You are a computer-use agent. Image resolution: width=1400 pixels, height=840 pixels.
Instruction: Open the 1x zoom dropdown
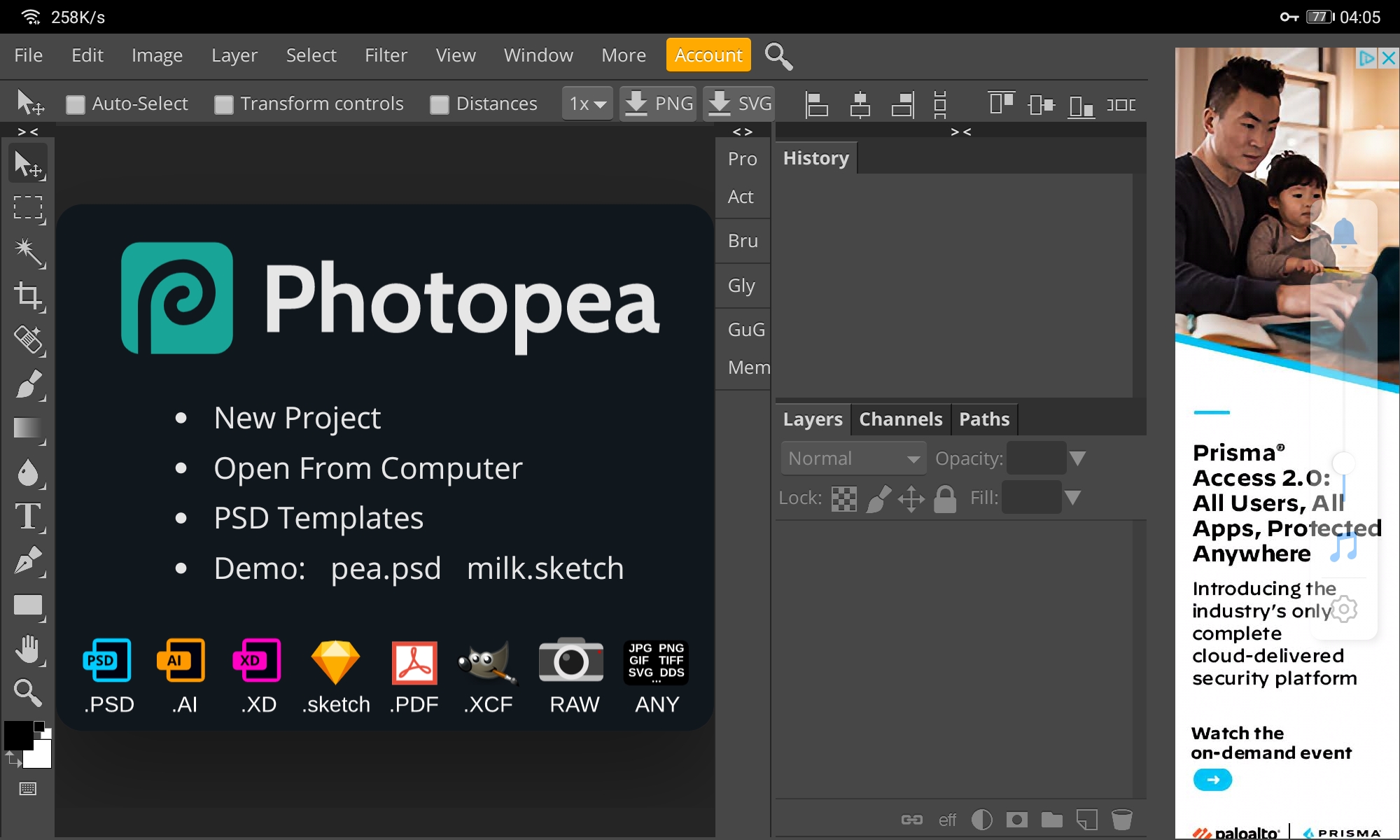coord(587,103)
